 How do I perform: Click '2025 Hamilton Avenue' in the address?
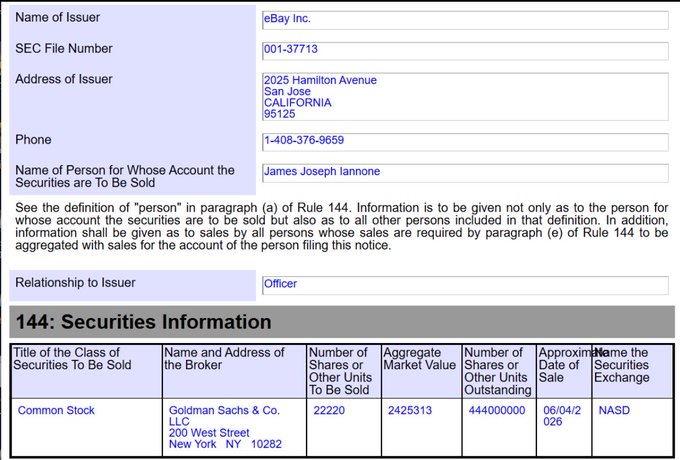point(320,80)
